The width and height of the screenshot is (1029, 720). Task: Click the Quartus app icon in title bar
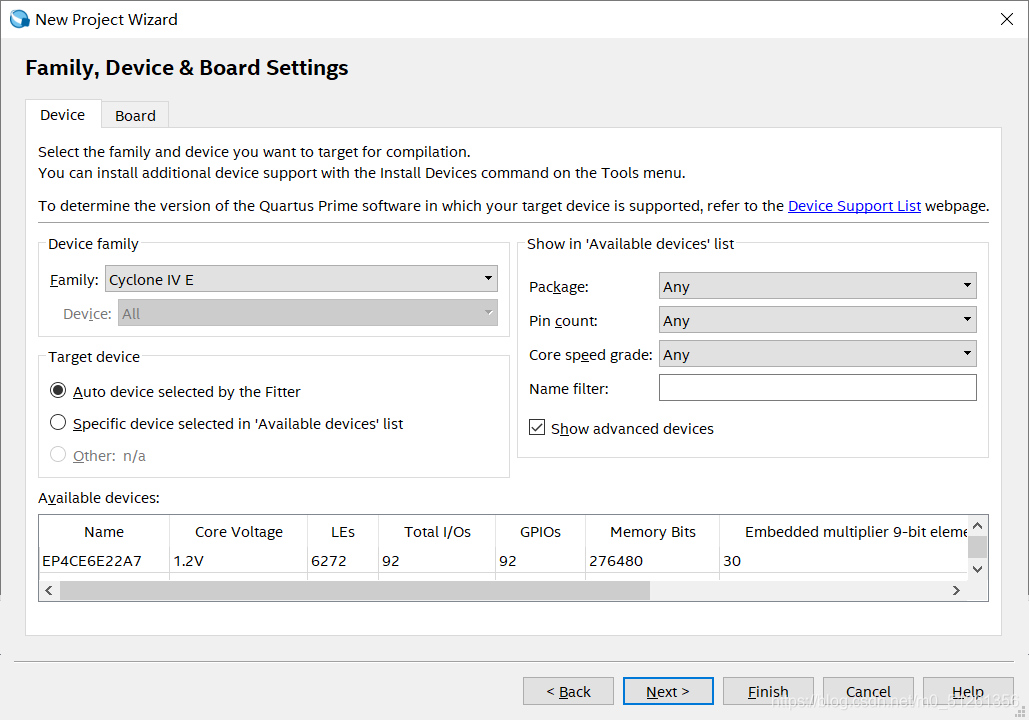(19, 19)
